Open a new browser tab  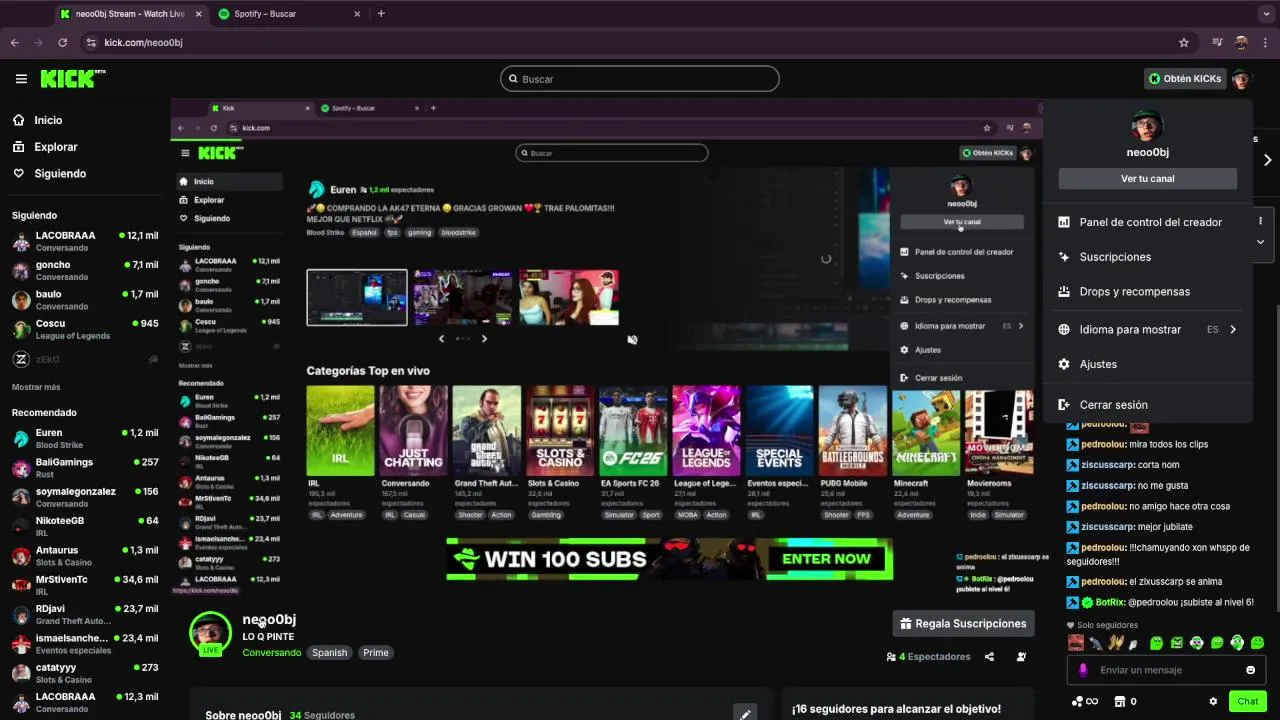(x=381, y=14)
